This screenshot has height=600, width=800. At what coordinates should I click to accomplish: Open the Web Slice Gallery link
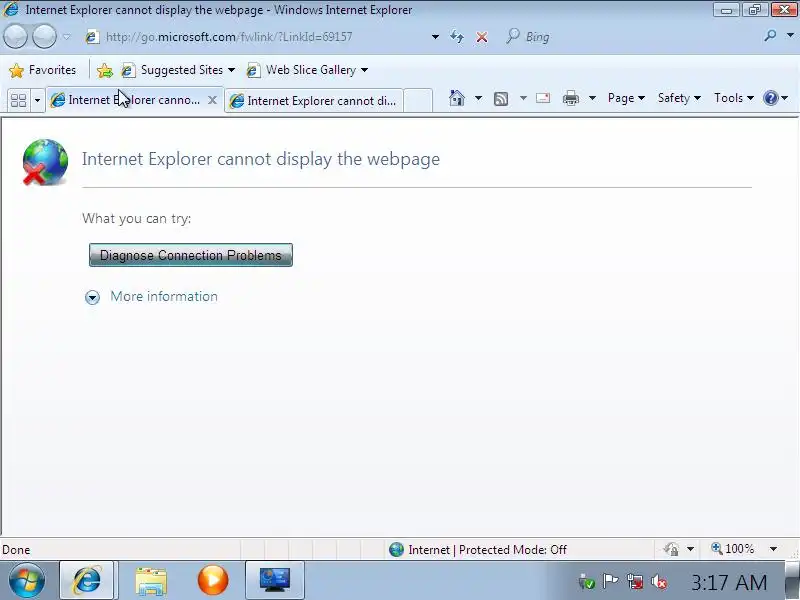tap(307, 70)
